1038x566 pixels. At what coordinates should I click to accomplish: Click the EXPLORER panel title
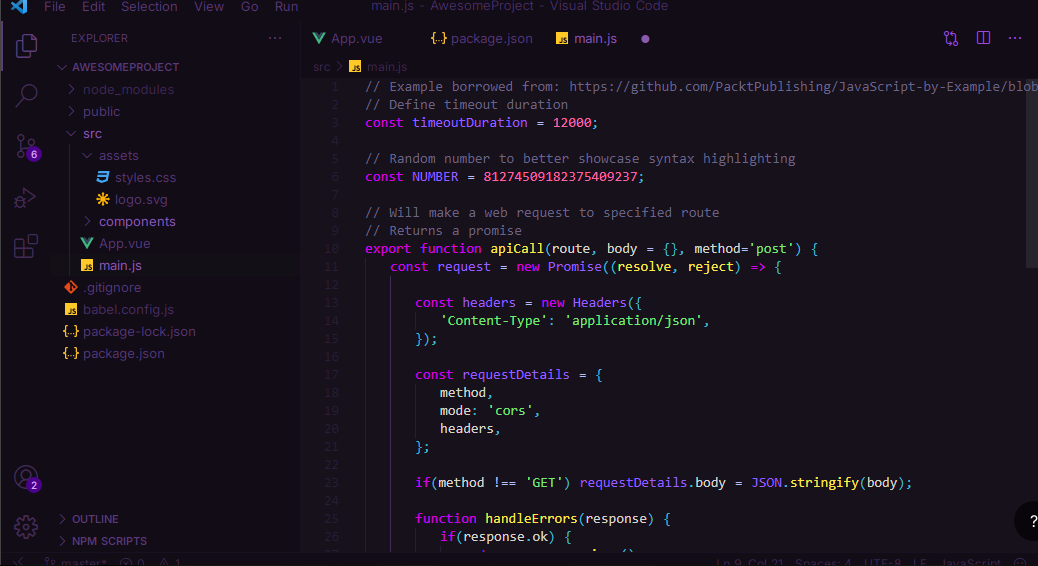(99, 38)
